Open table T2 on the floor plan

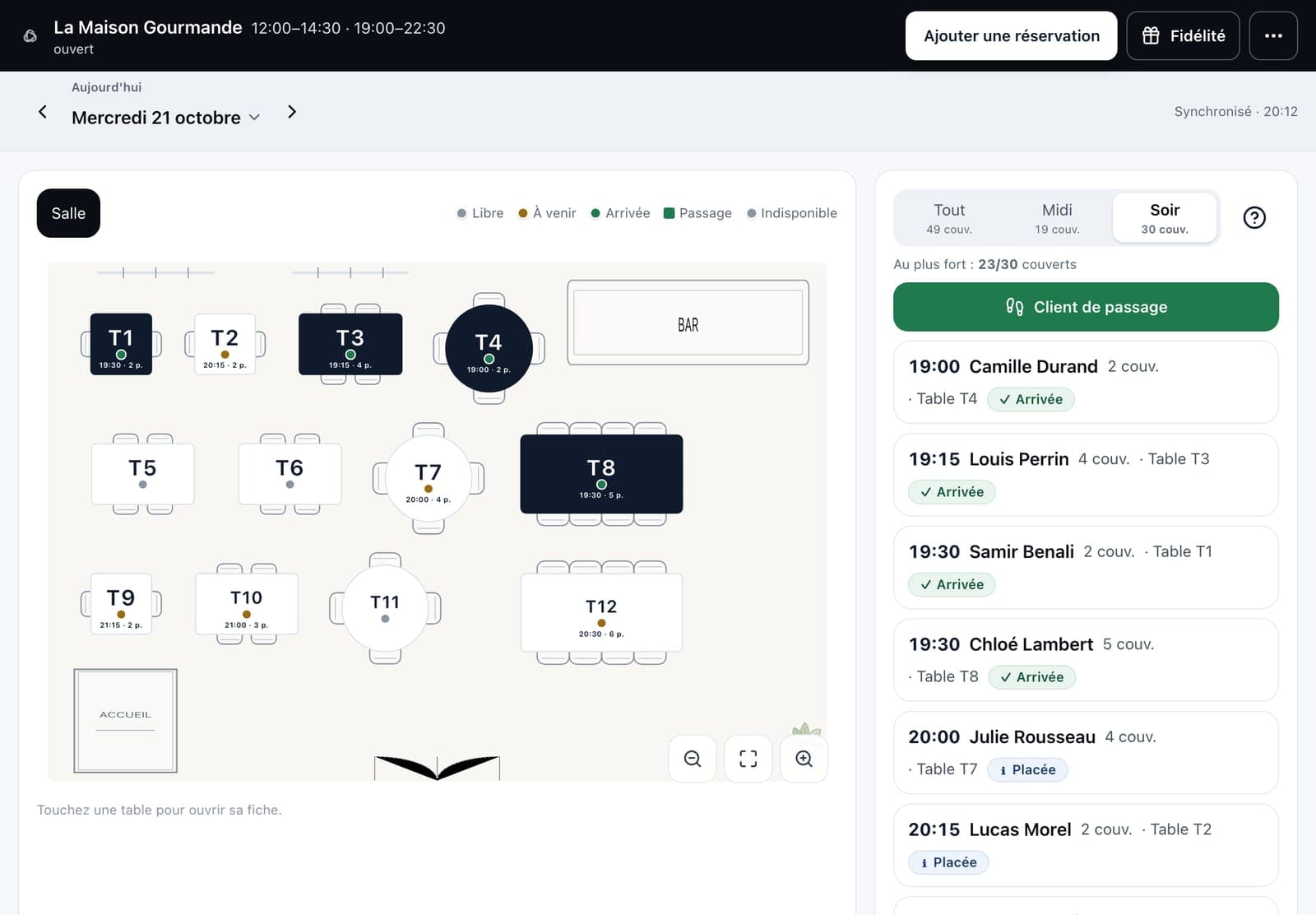tap(225, 344)
